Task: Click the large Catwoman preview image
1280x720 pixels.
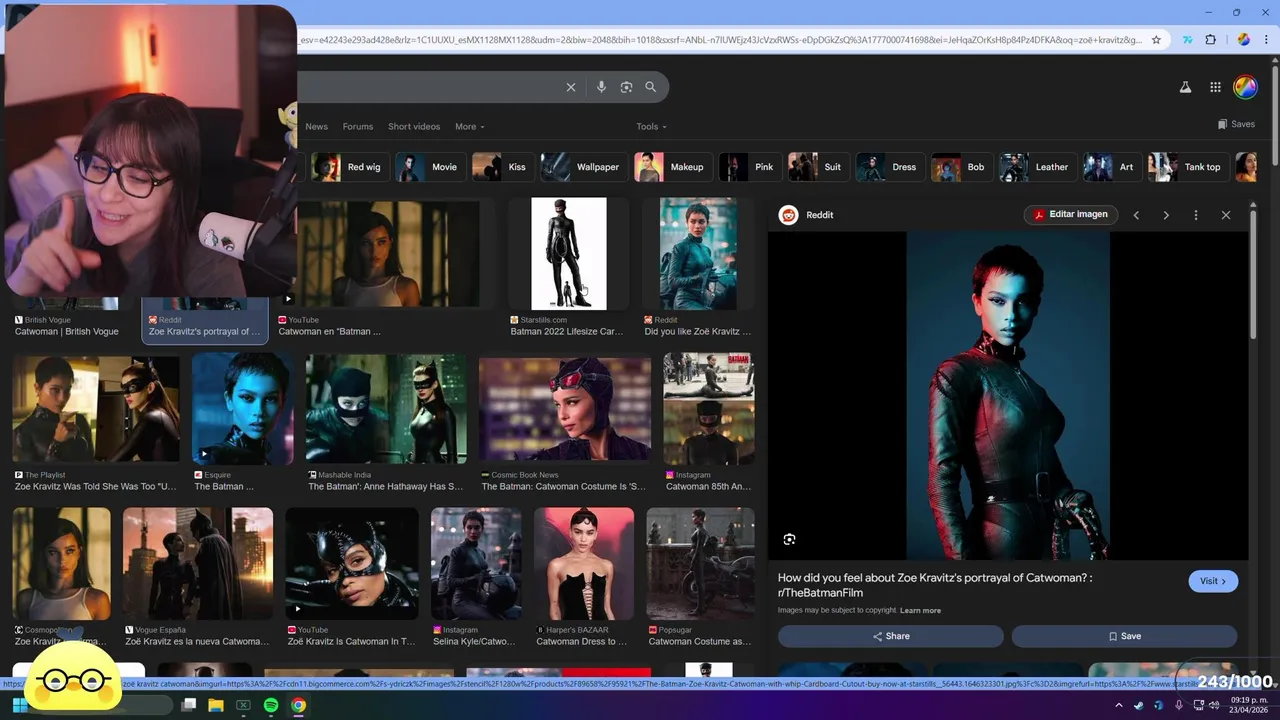Action: coord(1008,396)
